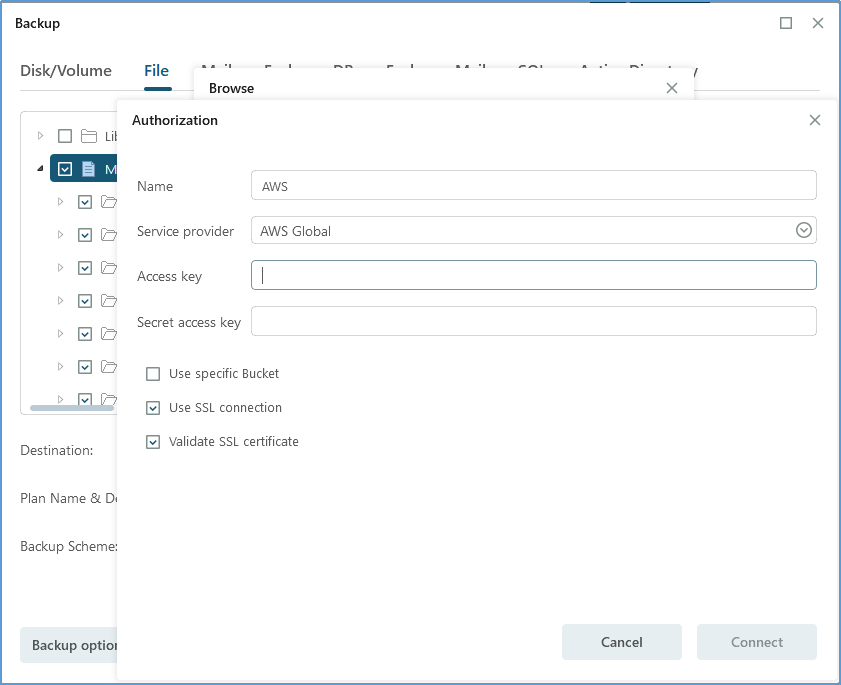Image resolution: width=841 pixels, height=685 pixels.
Task: Click the Connect button
Action: [x=756, y=642]
